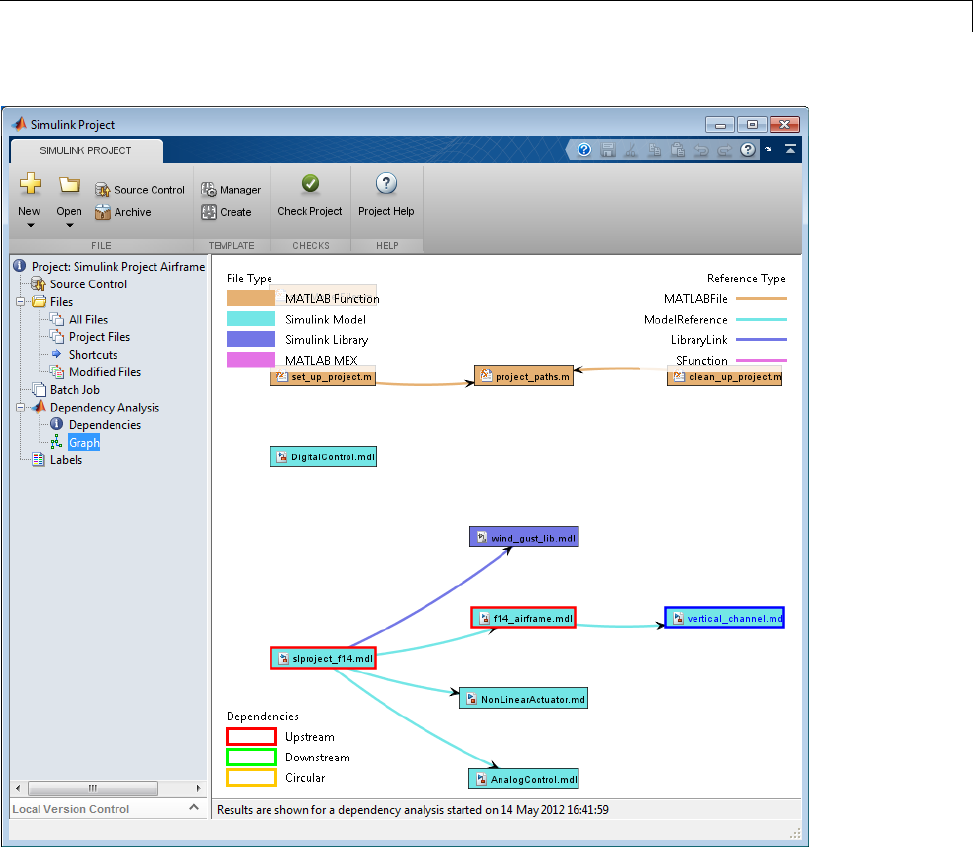
Task: Open the dropdown arrow under New
Action: [x=30, y=226]
